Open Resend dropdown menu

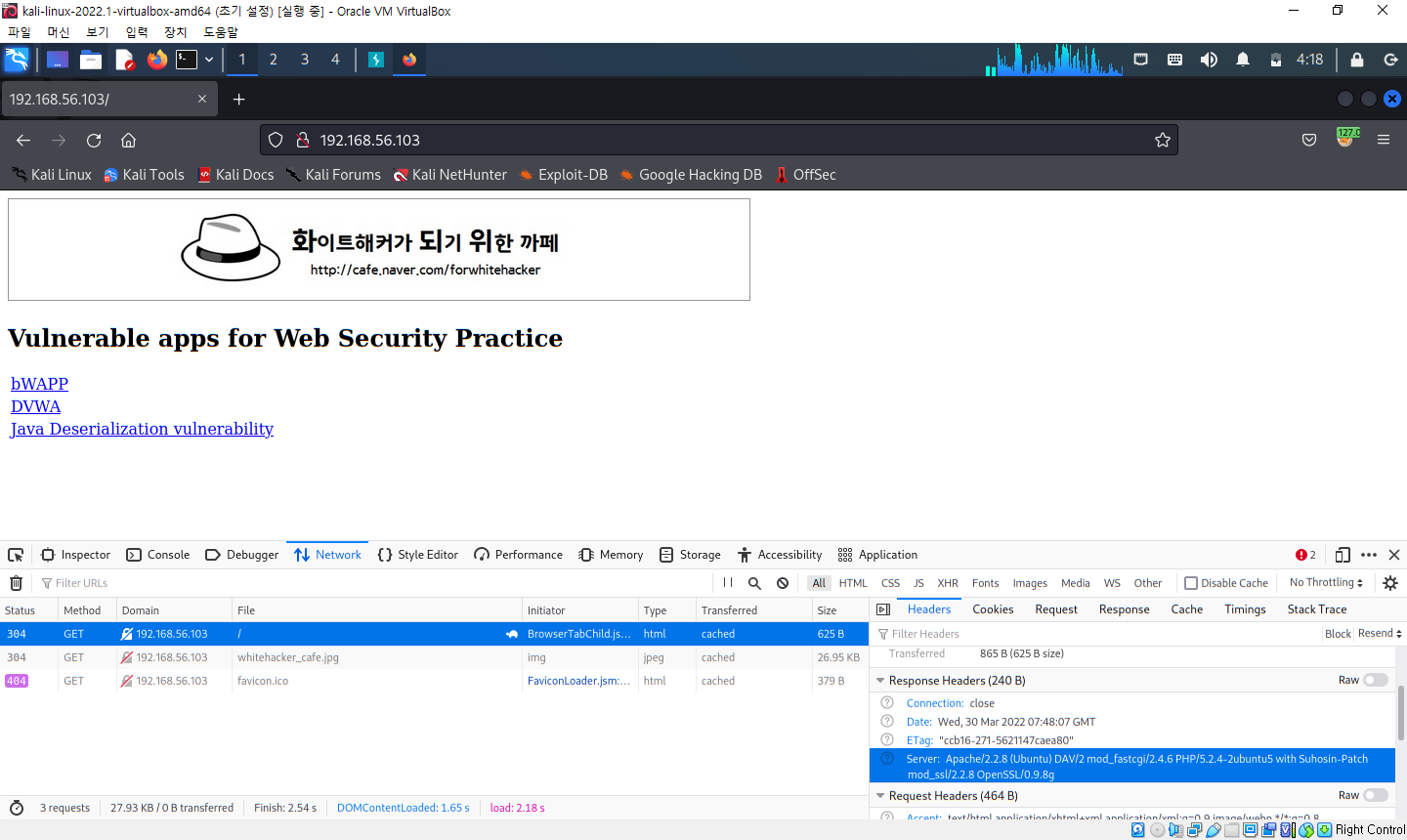pyautogui.click(x=1380, y=633)
